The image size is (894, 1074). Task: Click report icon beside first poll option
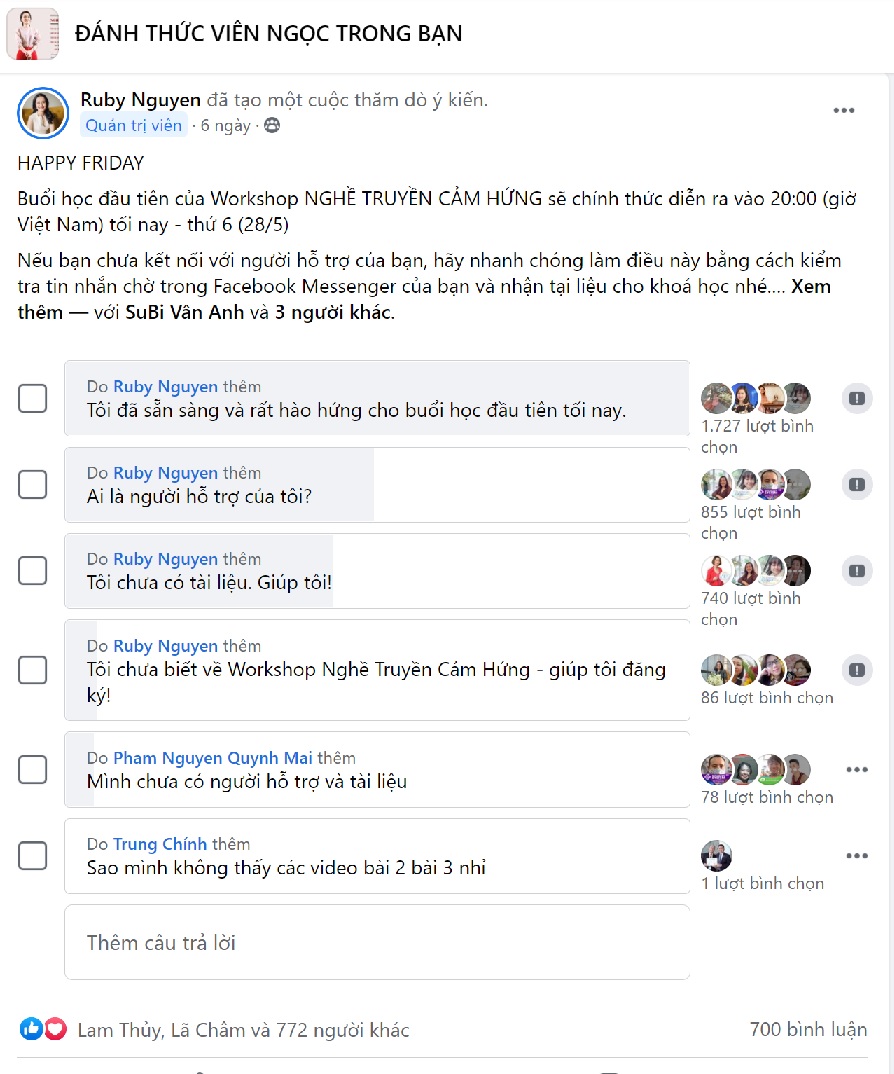pos(857,398)
